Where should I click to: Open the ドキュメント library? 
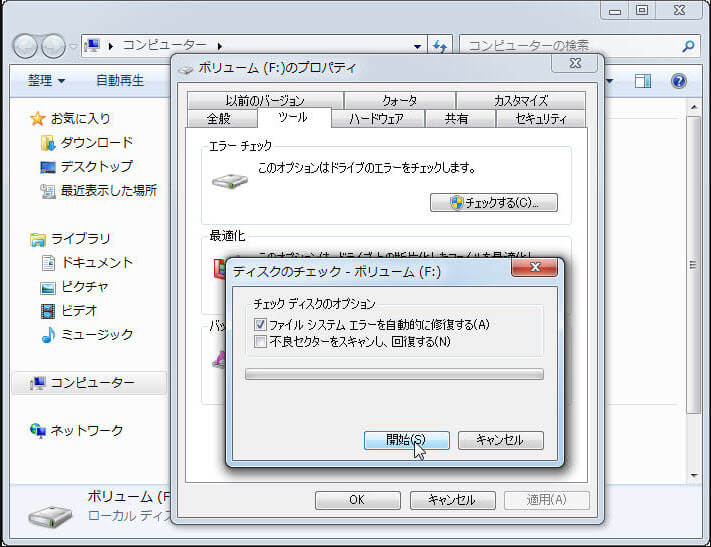point(97,263)
